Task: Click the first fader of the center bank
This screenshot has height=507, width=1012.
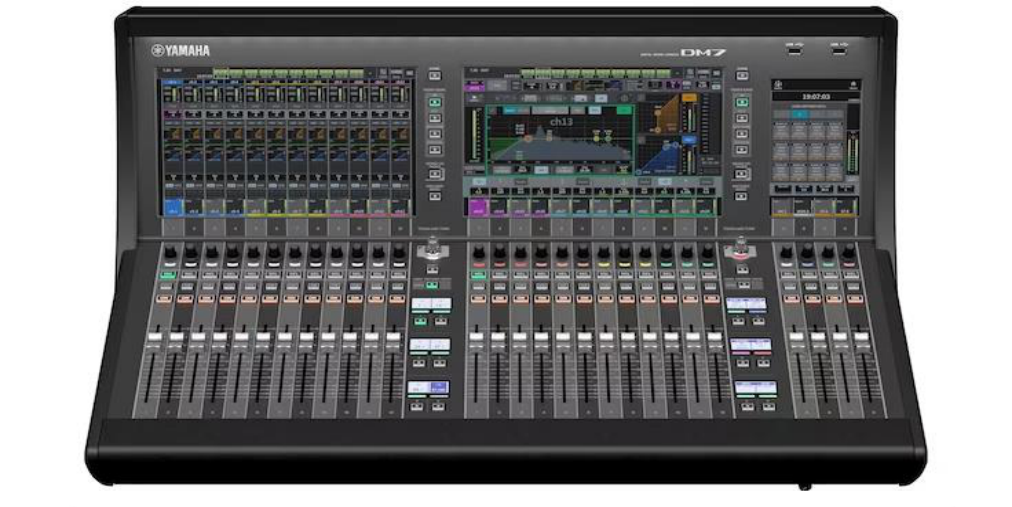Action: click(x=476, y=339)
